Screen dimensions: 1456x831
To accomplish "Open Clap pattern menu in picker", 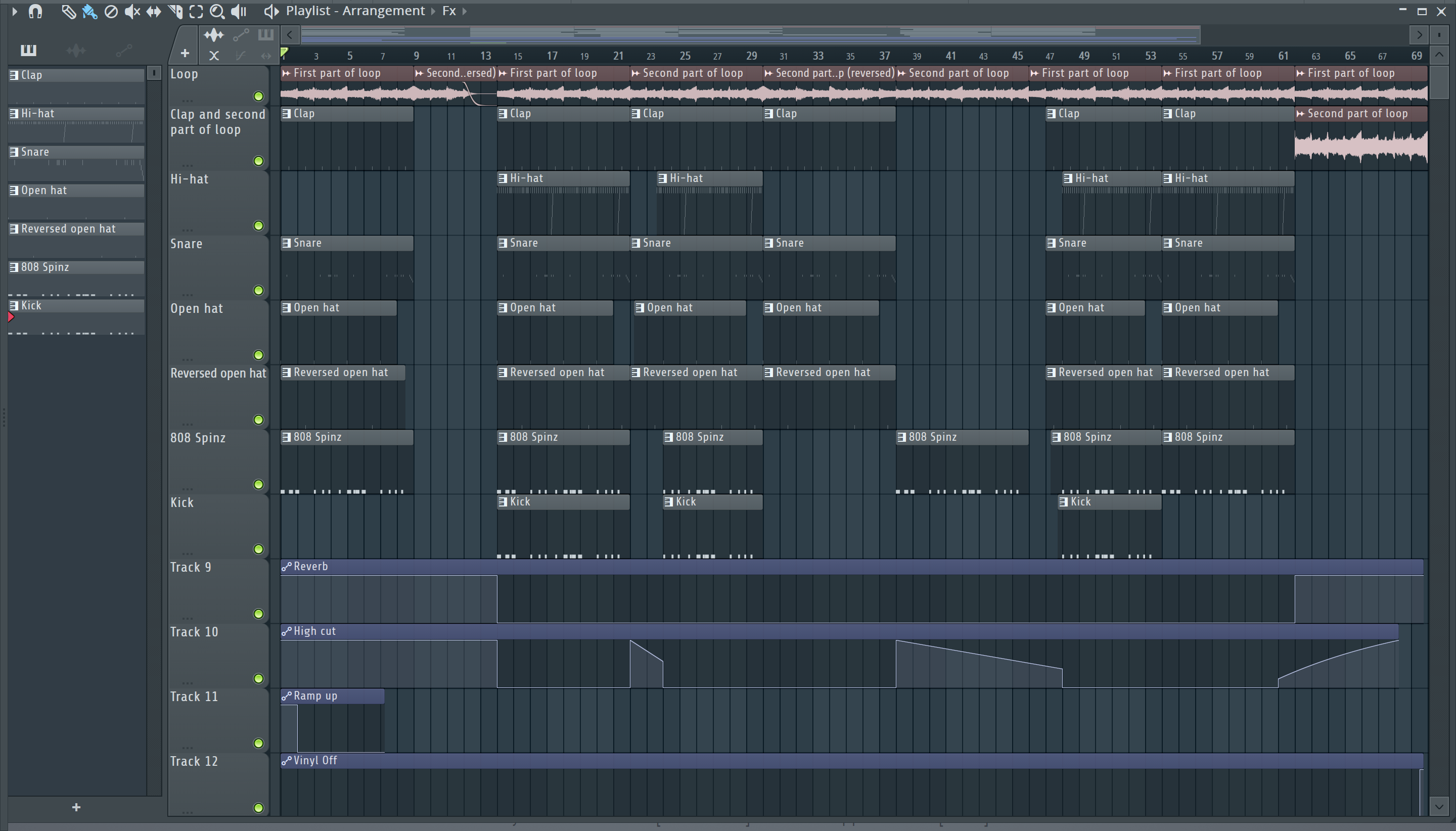I will pyautogui.click(x=14, y=75).
